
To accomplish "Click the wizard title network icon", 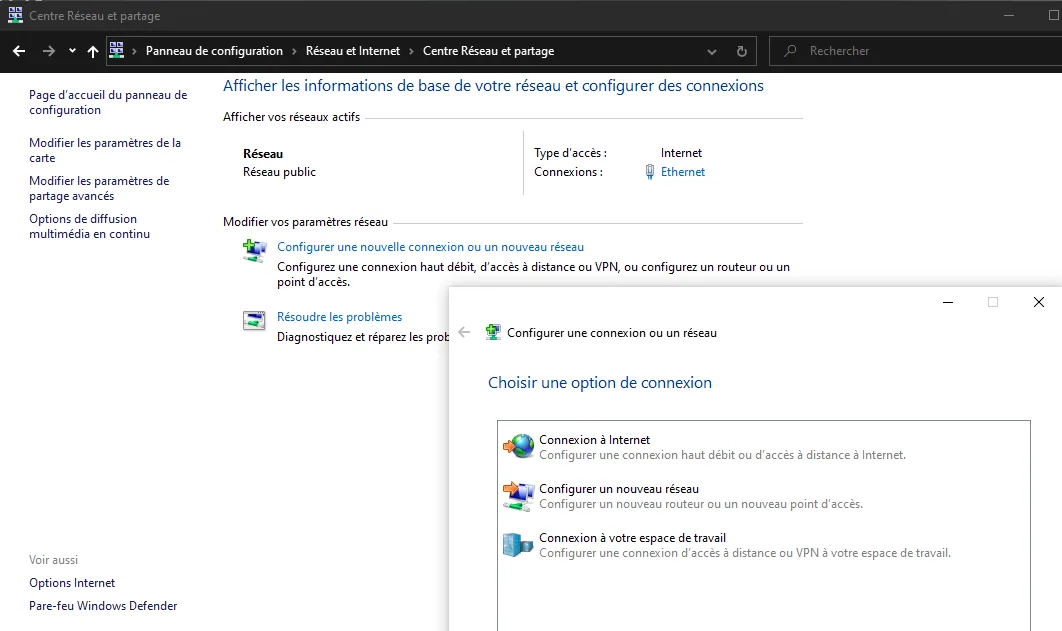I will (493, 332).
